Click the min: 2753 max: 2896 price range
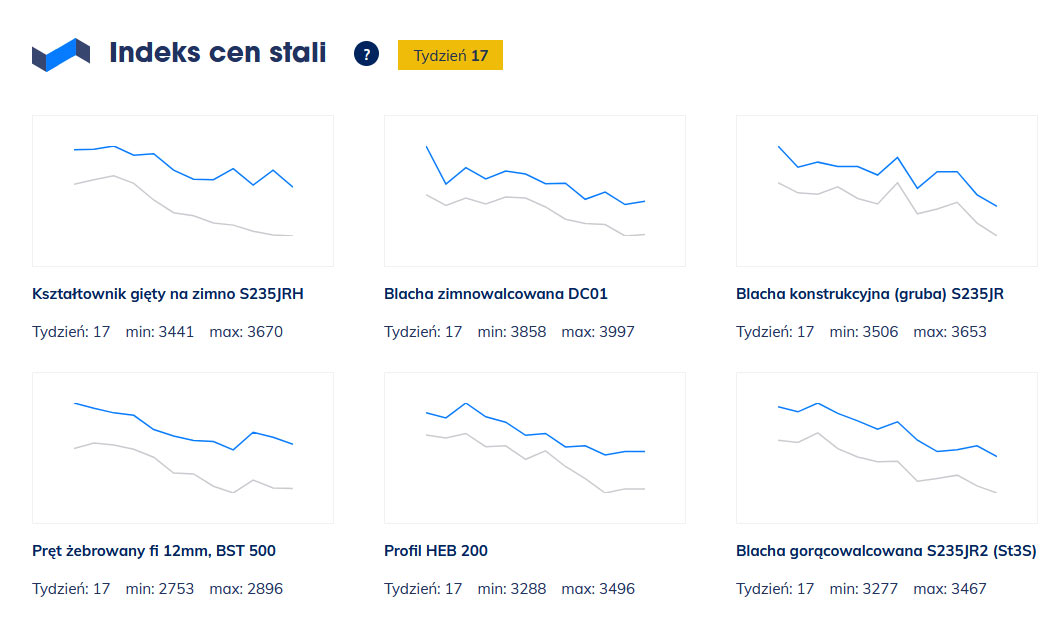The height and width of the screenshot is (625, 1045). (204, 589)
